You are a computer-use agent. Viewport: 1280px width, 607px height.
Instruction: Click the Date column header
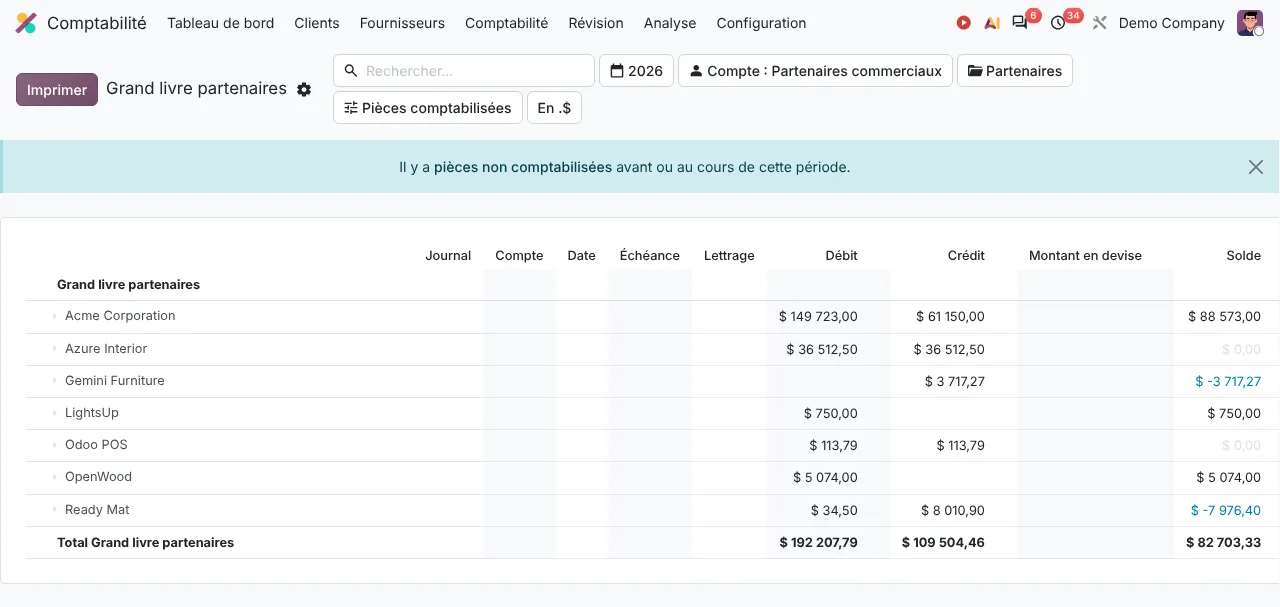click(581, 256)
